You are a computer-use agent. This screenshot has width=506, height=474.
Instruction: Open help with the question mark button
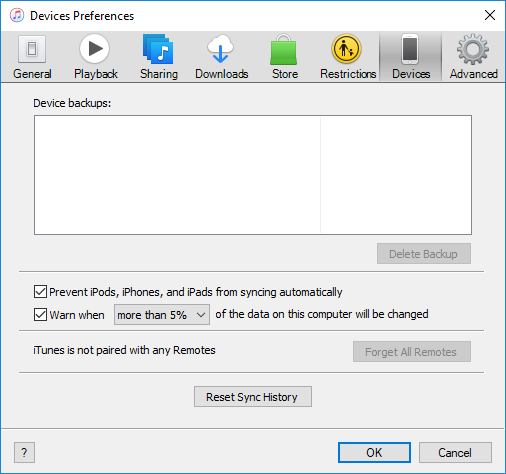pyautogui.click(x=24, y=453)
